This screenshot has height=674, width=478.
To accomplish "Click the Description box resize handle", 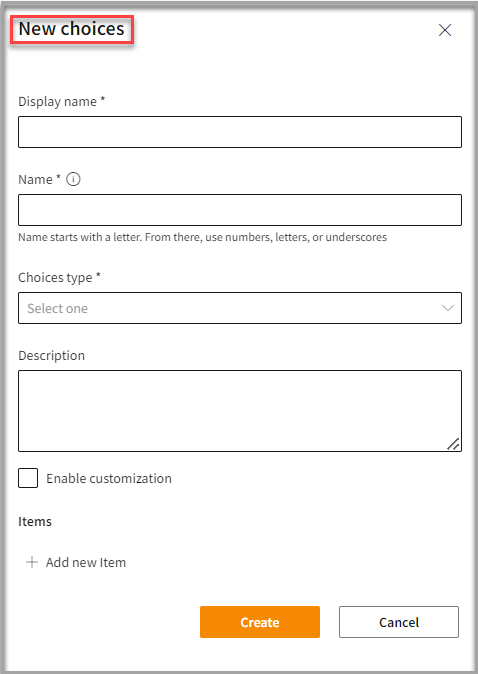I will pos(453,444).
